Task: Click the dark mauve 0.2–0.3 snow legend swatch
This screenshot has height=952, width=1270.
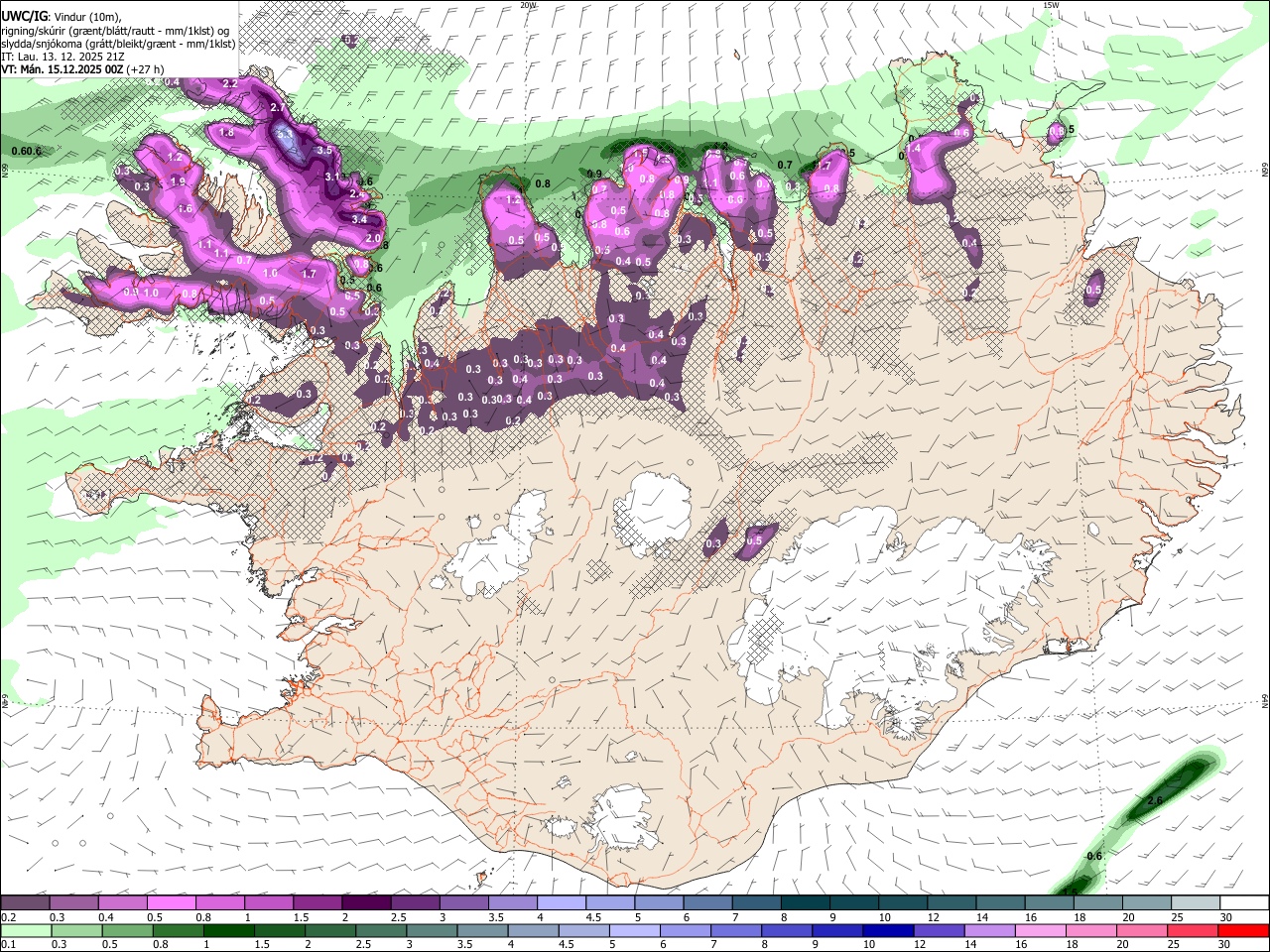Action: [x=25, y=903]
